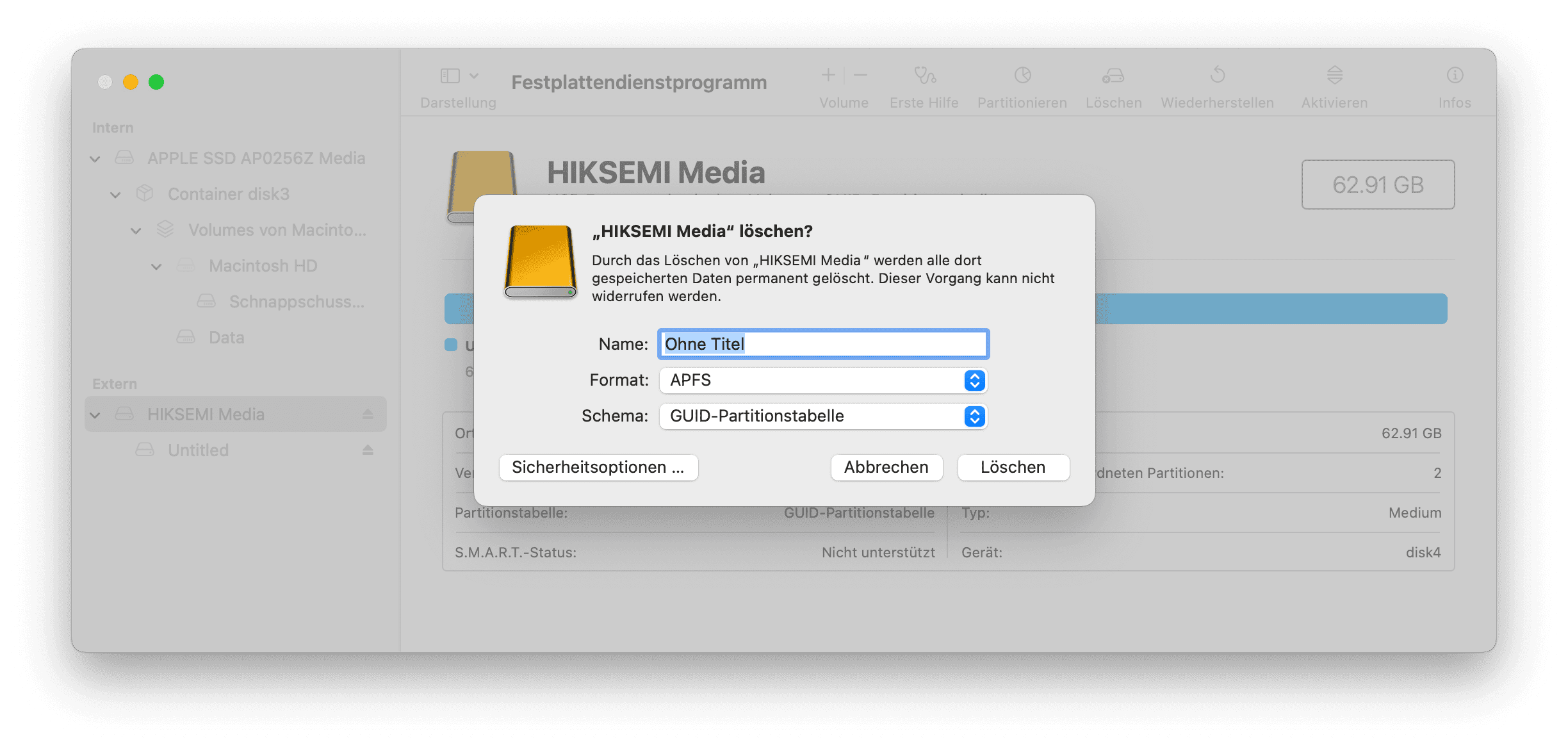This screenshot has height=747, width=1568.
Task: Collapse the HIKSEMI Media chevron
Action: (95, 415)
